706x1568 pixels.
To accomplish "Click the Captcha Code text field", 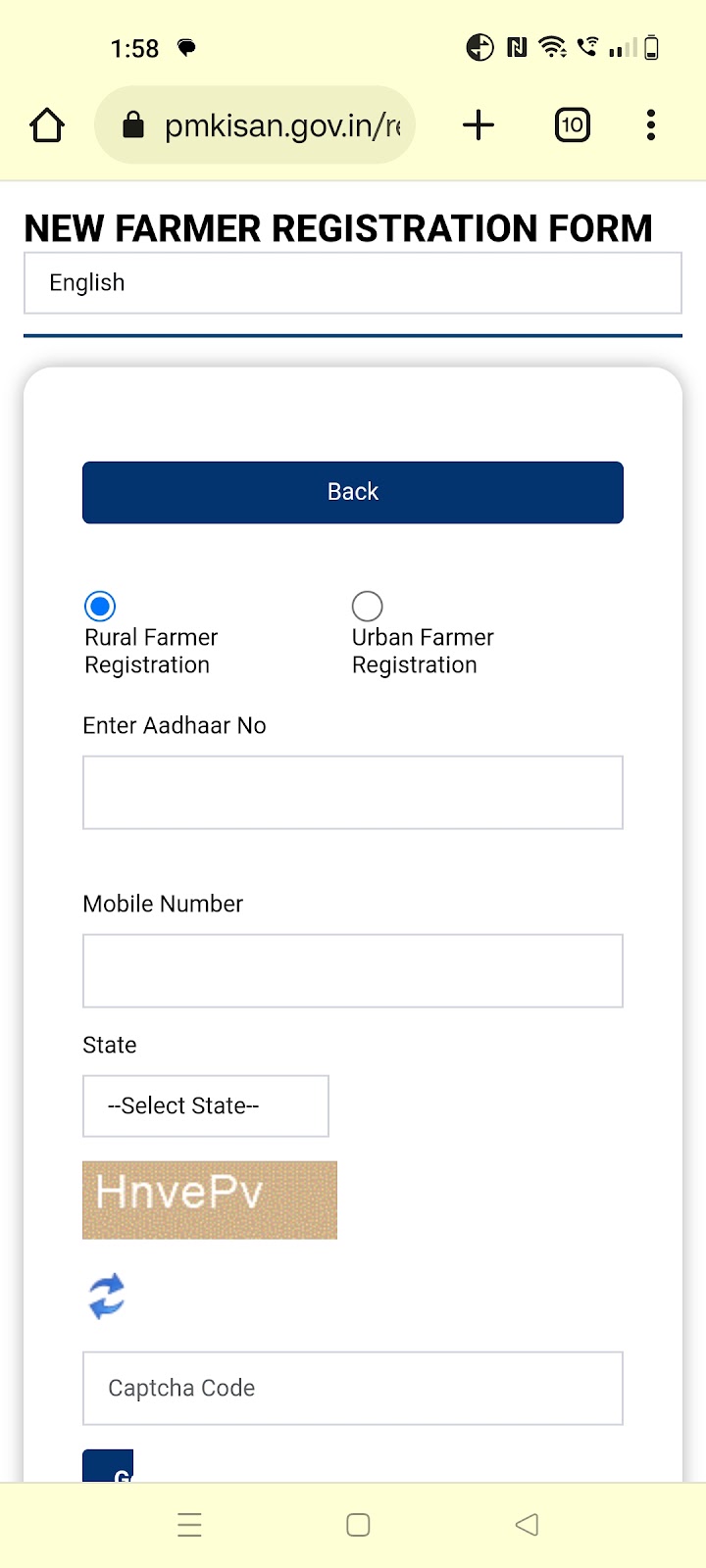I will [353, 1388].
